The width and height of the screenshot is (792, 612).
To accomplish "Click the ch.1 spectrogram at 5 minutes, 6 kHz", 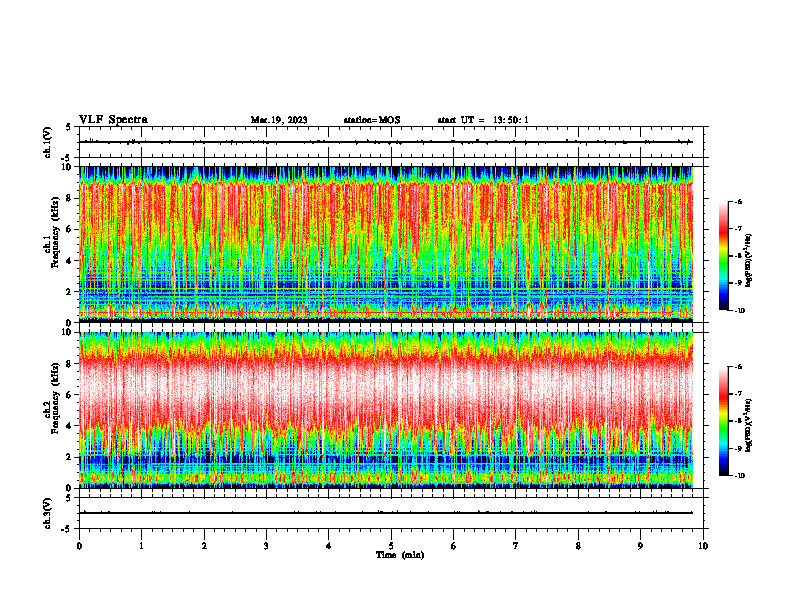I will (391, 229).
